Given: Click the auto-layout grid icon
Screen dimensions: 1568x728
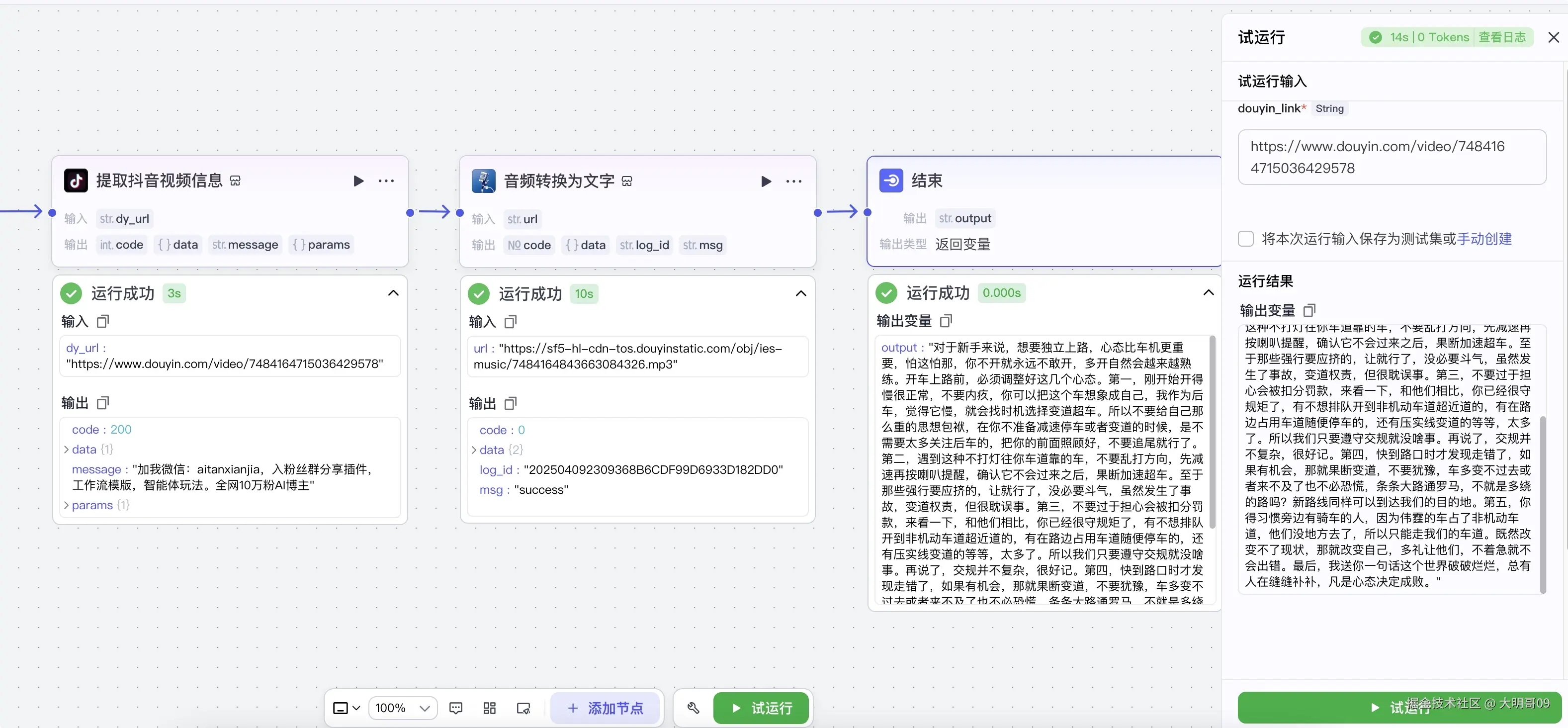Looking at the screenshot, I should [x=489, y=708].
